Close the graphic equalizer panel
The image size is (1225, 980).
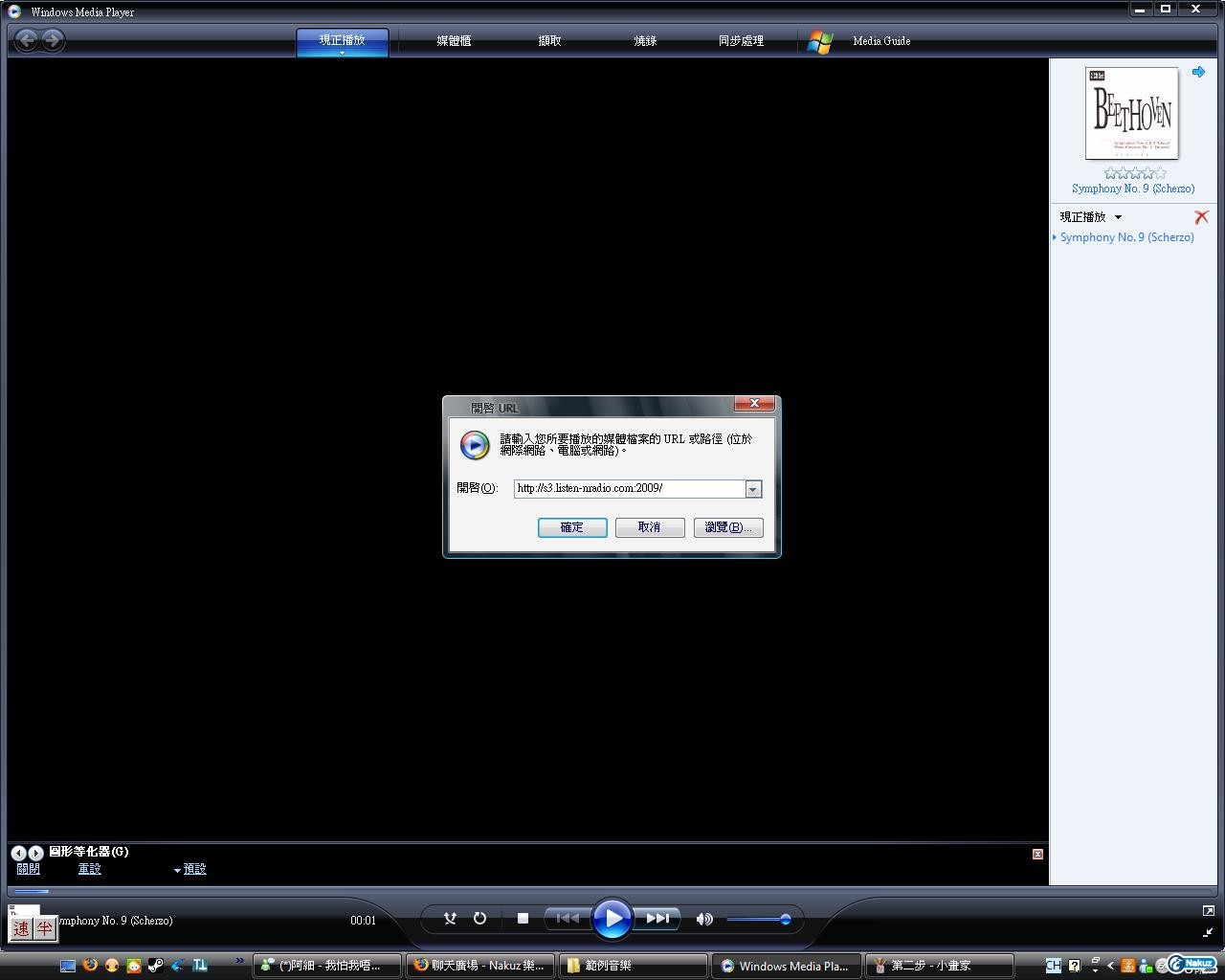[1037, 854]
